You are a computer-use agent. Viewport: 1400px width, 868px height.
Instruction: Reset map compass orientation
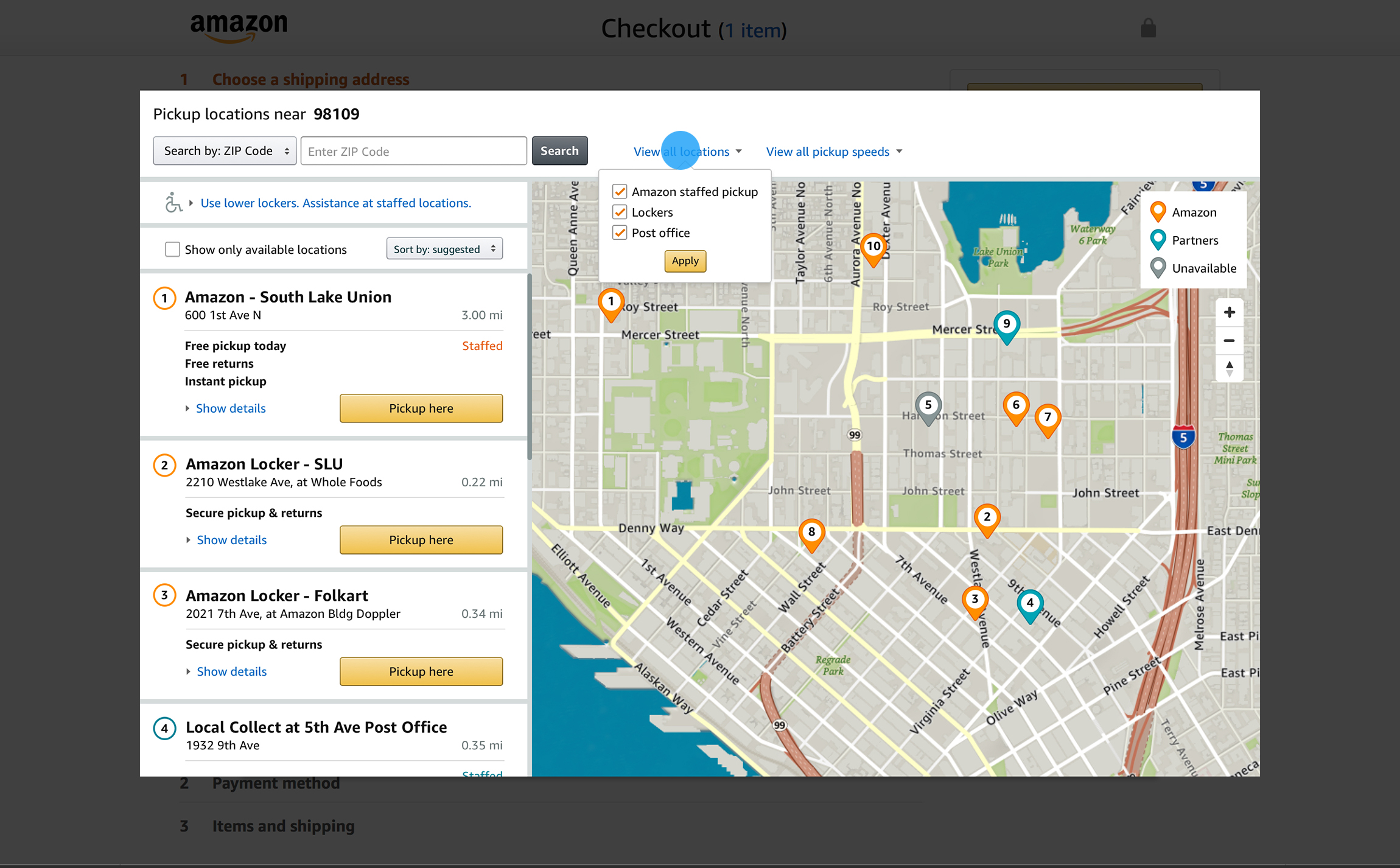(x=1229, y=368)
